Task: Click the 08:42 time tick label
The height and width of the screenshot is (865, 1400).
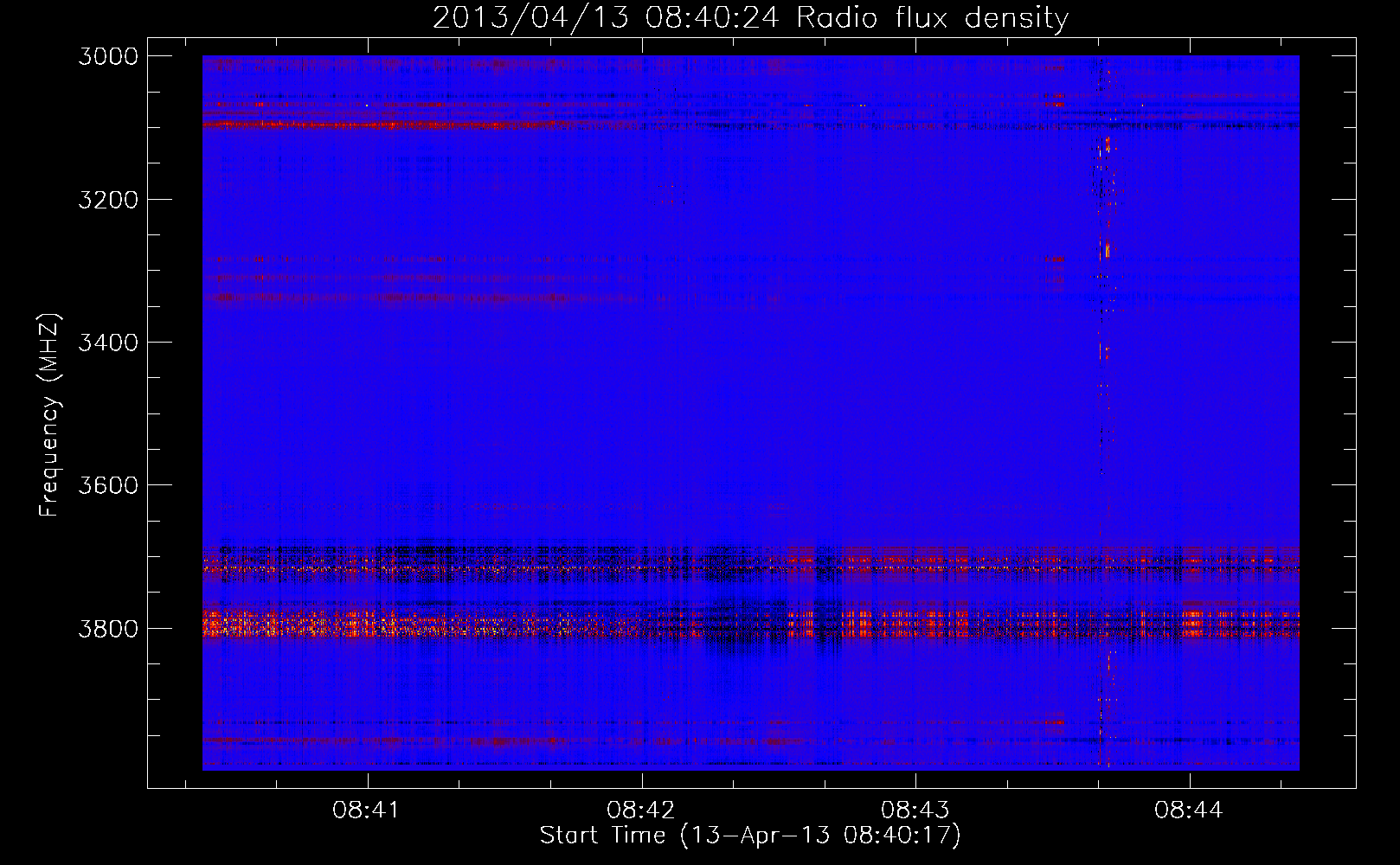Action: [641, 810]
